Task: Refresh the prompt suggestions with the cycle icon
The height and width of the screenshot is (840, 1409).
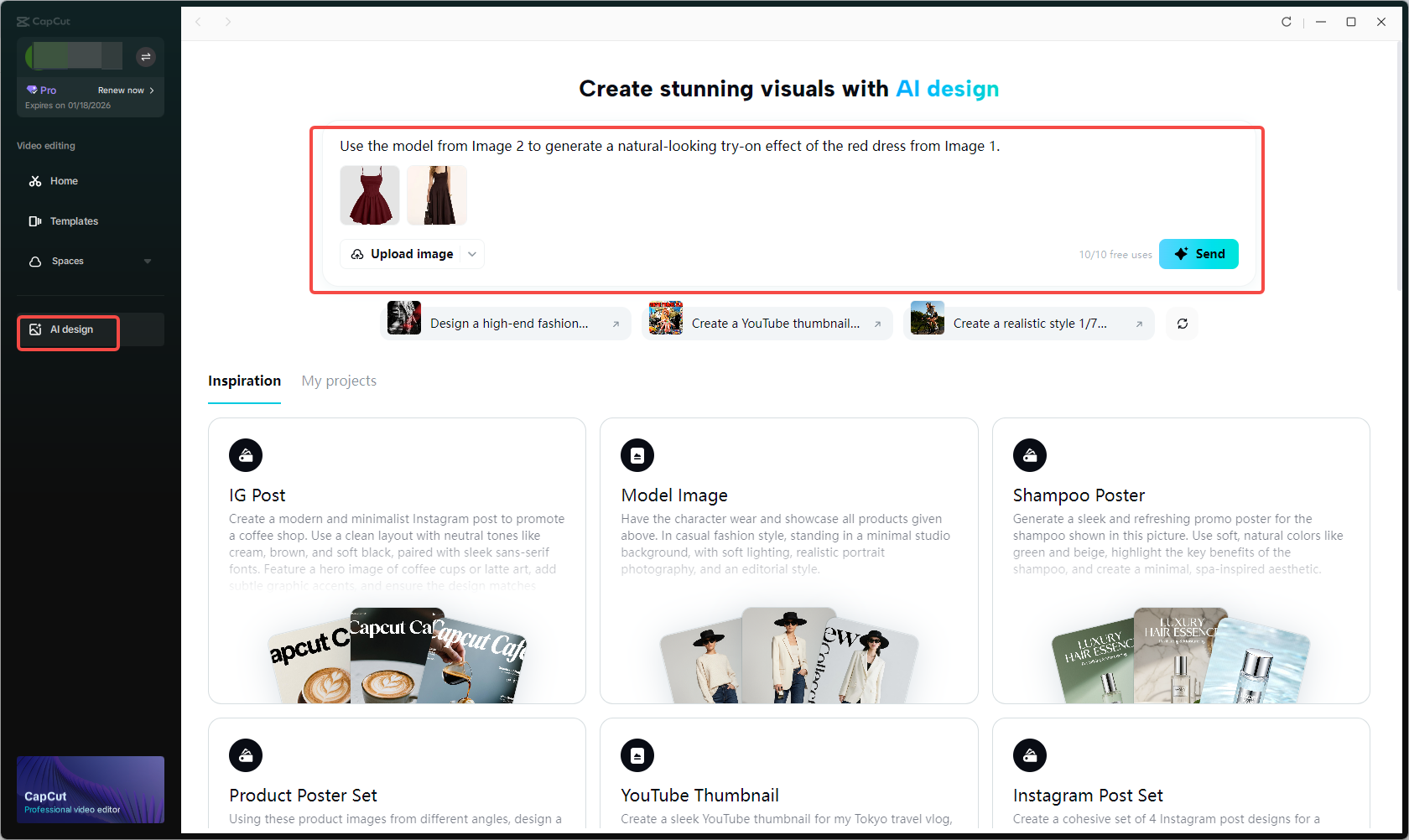Action: 1182,323
